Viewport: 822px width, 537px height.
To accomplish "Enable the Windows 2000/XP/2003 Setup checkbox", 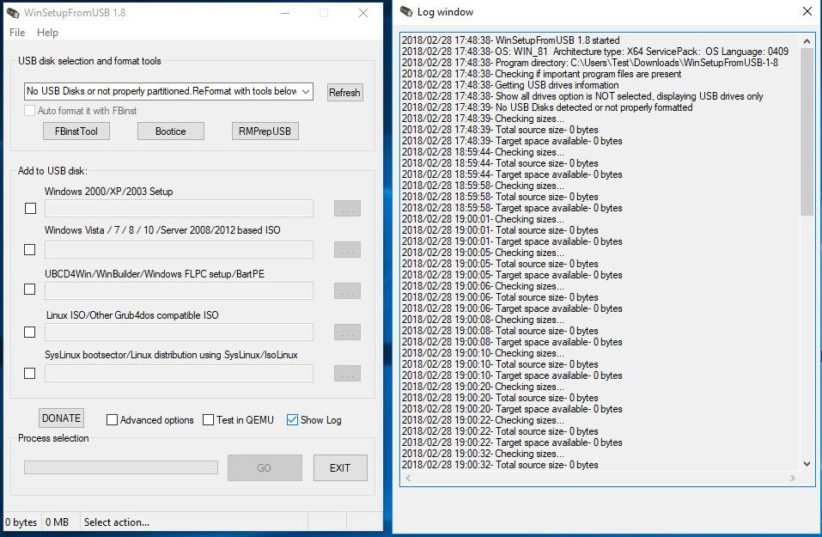I will (x=30, y=209).
